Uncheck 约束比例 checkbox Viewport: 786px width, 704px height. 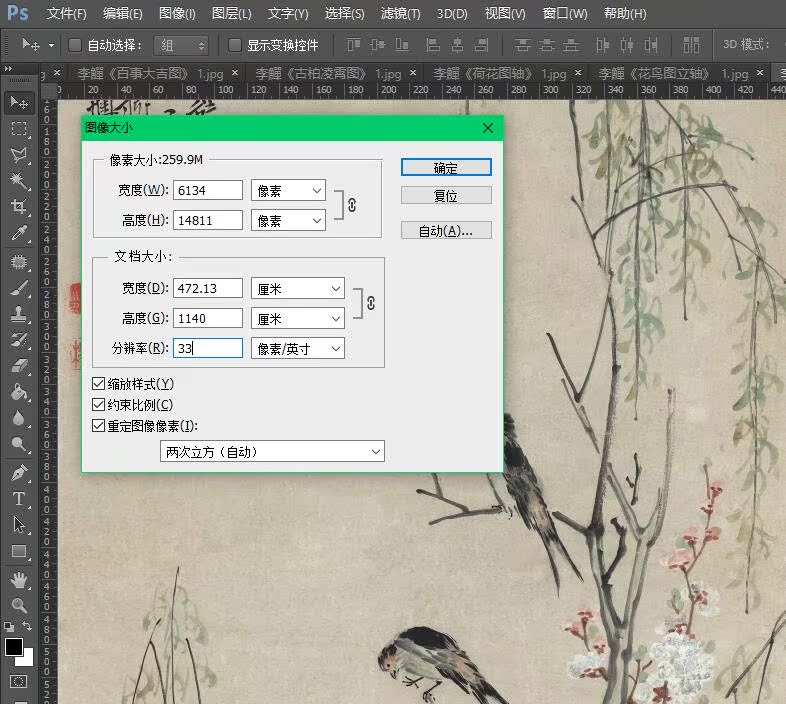coord(98,405)
